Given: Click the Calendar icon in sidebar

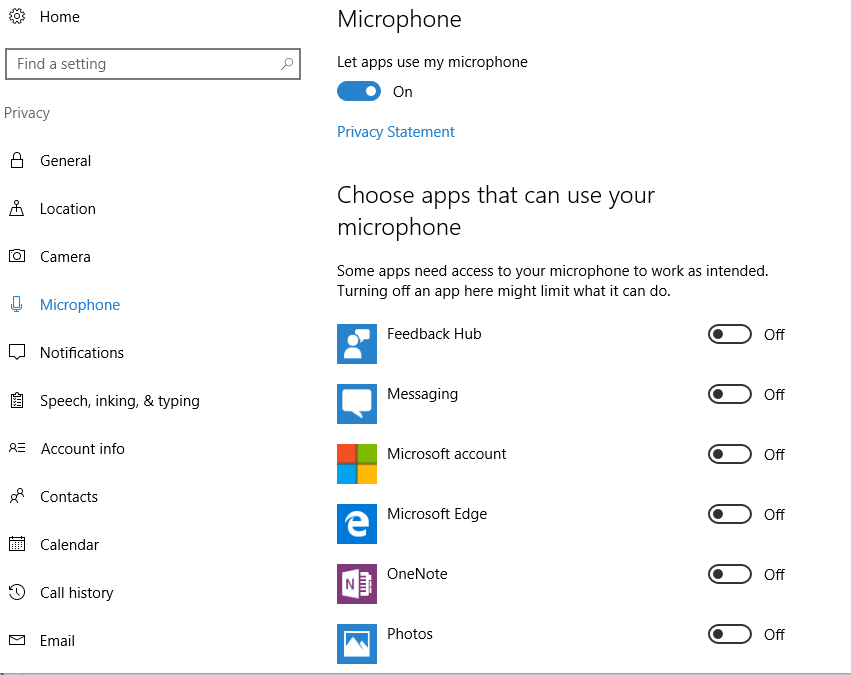Looking at the screenshot, I should click(17, 544).
